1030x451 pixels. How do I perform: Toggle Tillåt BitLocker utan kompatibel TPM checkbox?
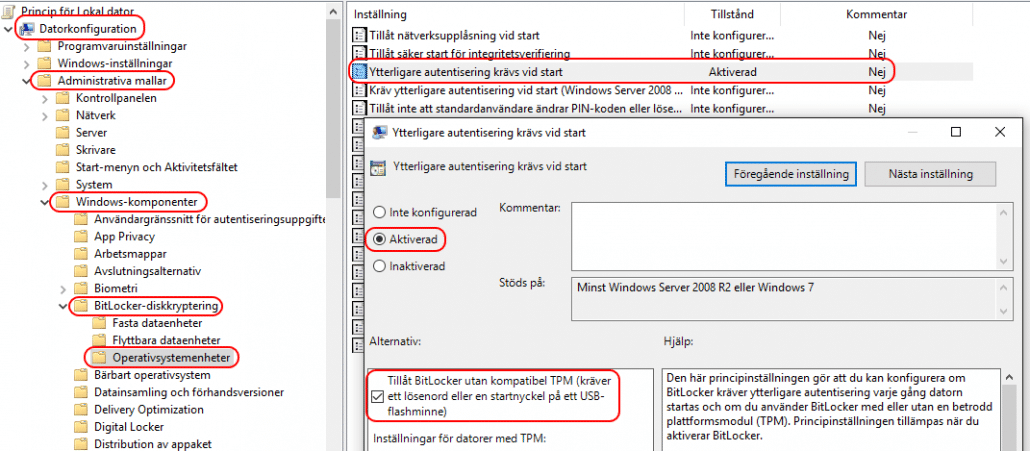[376, 395]
